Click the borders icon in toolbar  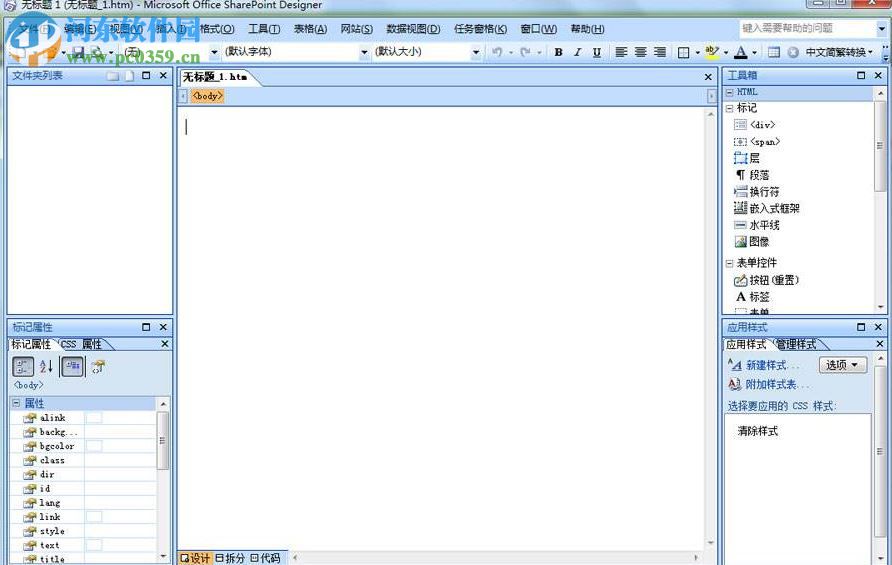[x=684, y=52]
